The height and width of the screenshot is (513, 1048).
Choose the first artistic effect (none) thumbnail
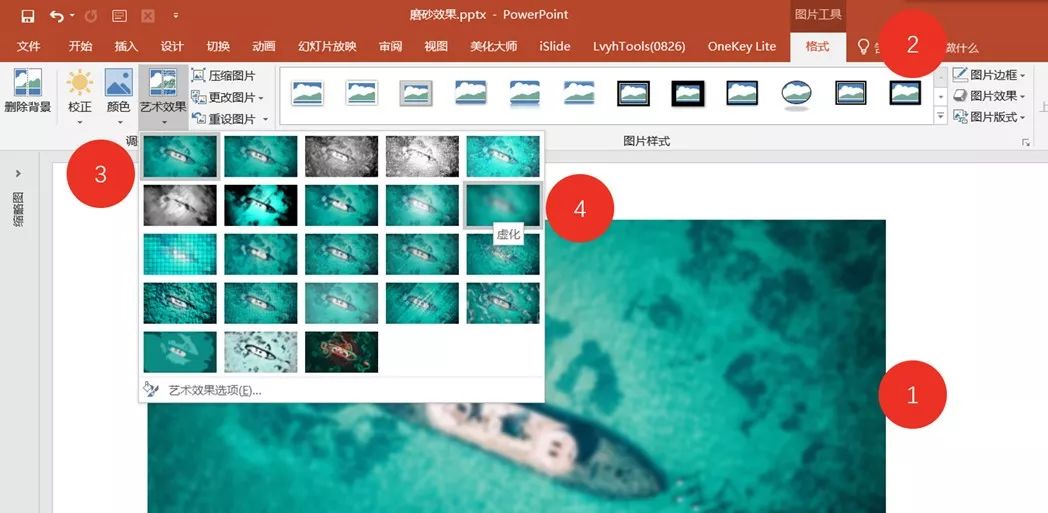click(x=180, y=156)
